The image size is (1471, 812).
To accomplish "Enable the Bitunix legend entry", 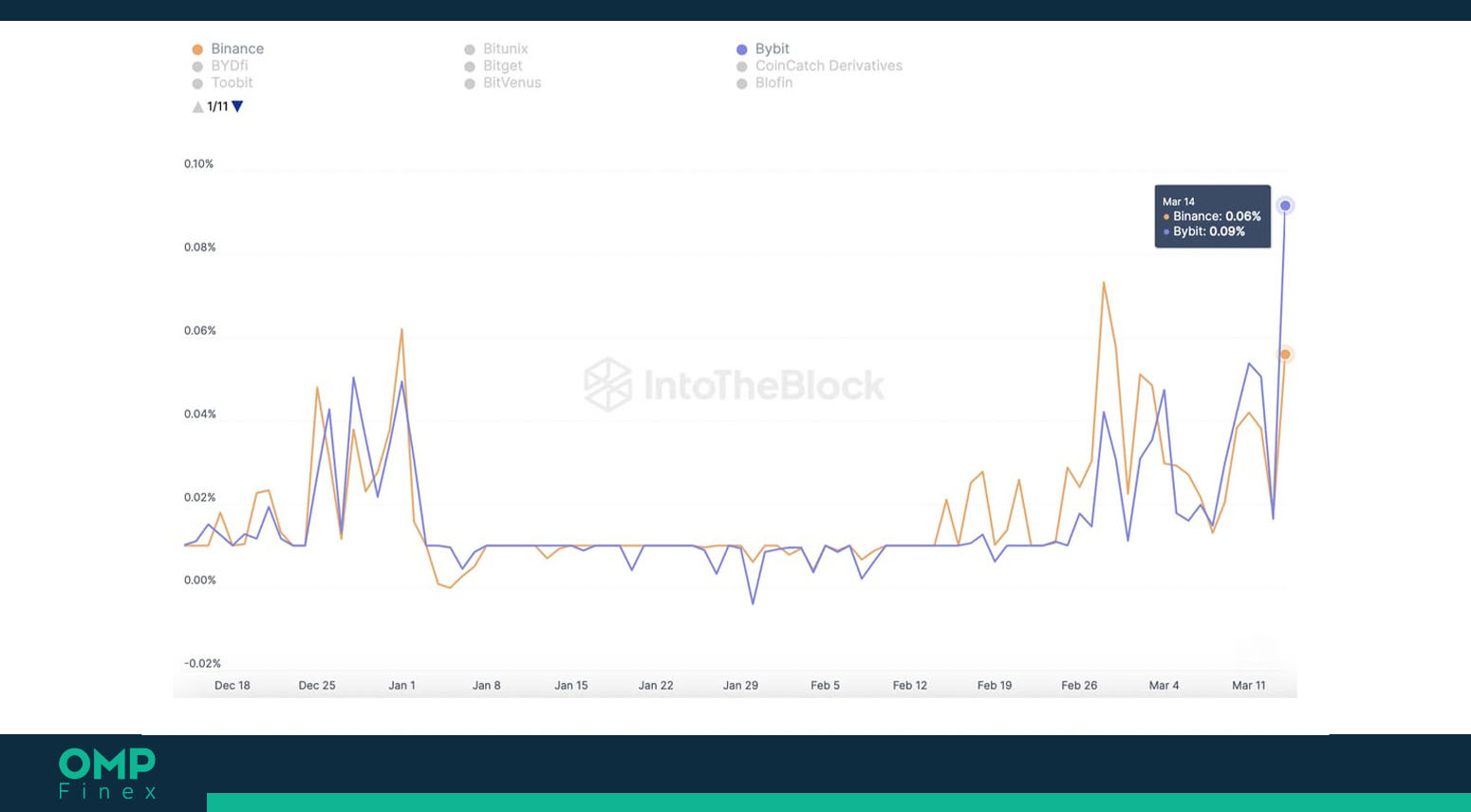I will [x=496, y=48].
